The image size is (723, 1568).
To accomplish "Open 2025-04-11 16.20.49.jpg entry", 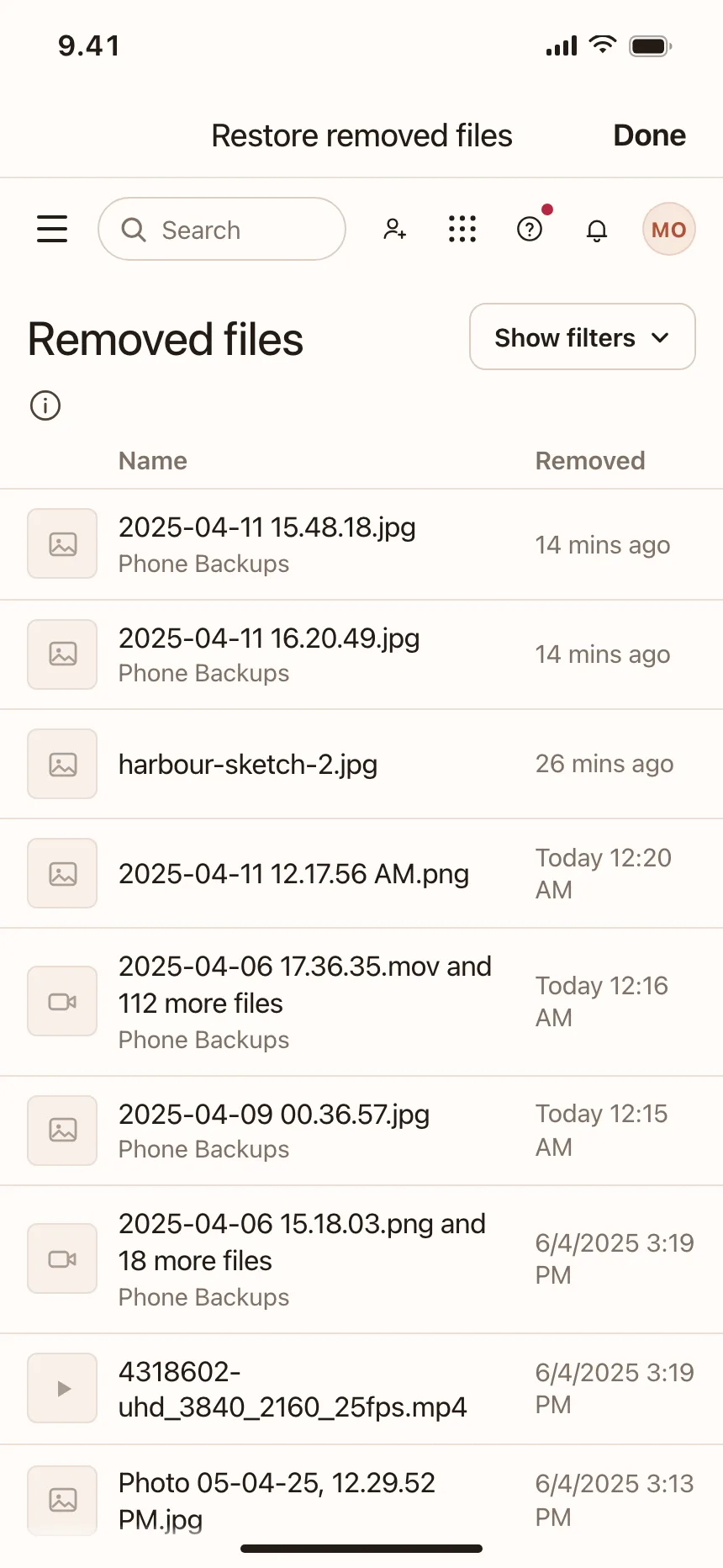I will (361, 654).
